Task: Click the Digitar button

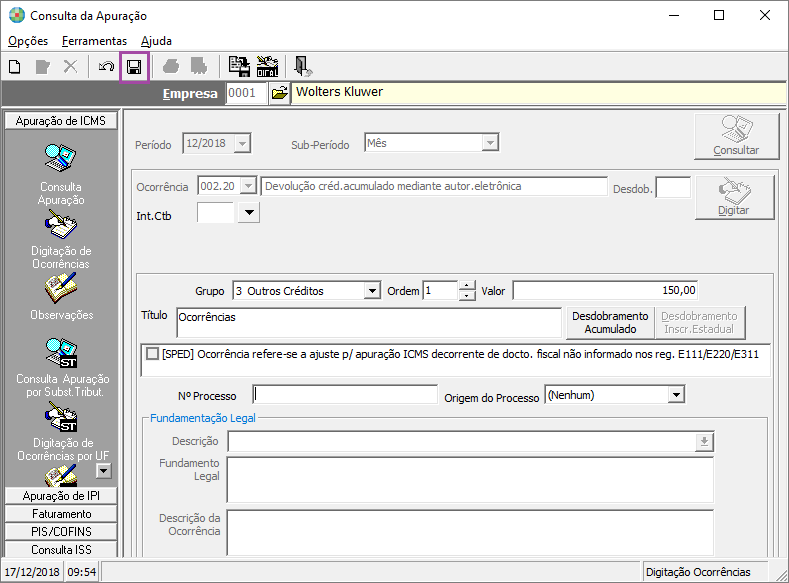Action: tap(734, 197)
